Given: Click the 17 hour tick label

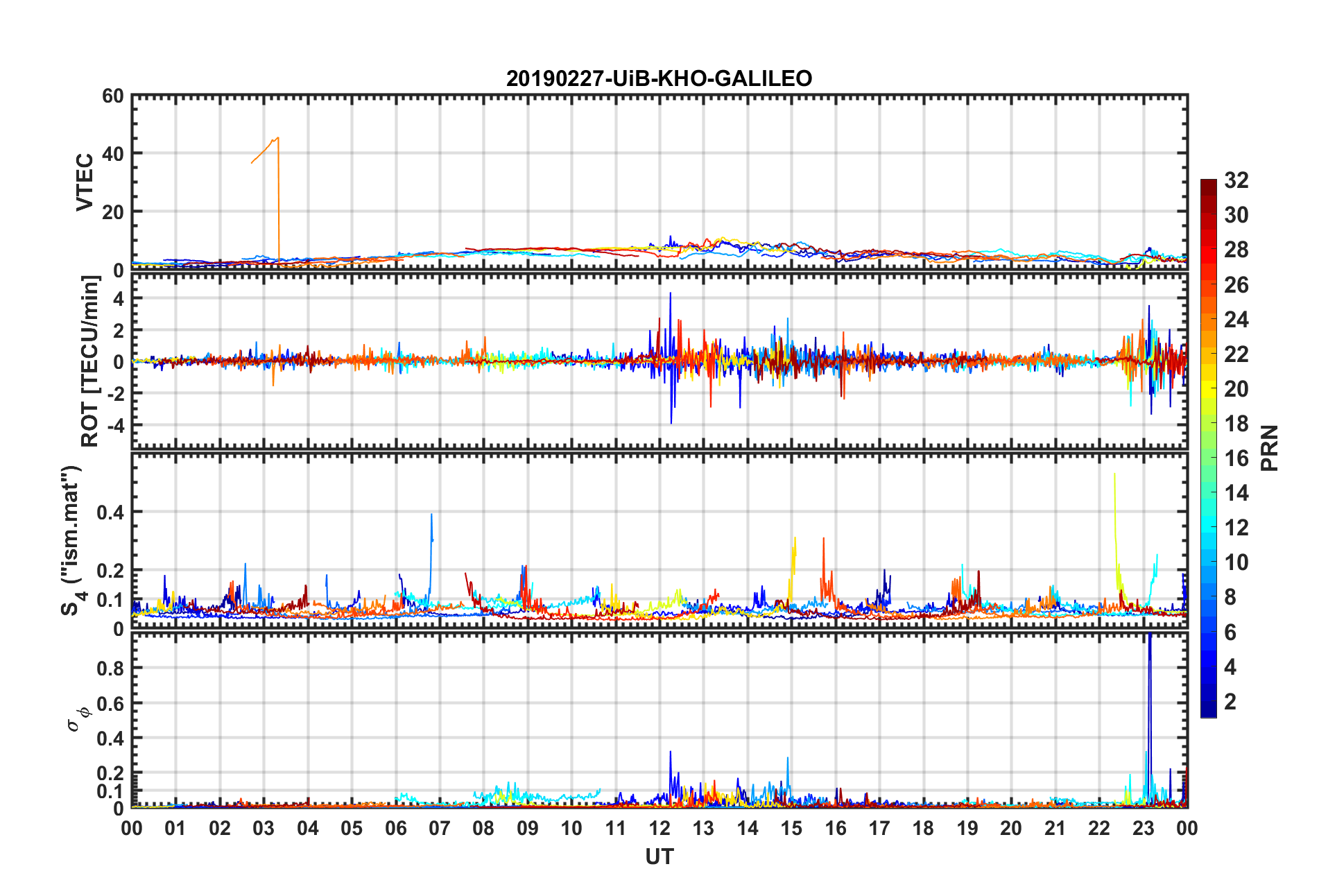Looking at the screenshot, I should tap(879, 828).
